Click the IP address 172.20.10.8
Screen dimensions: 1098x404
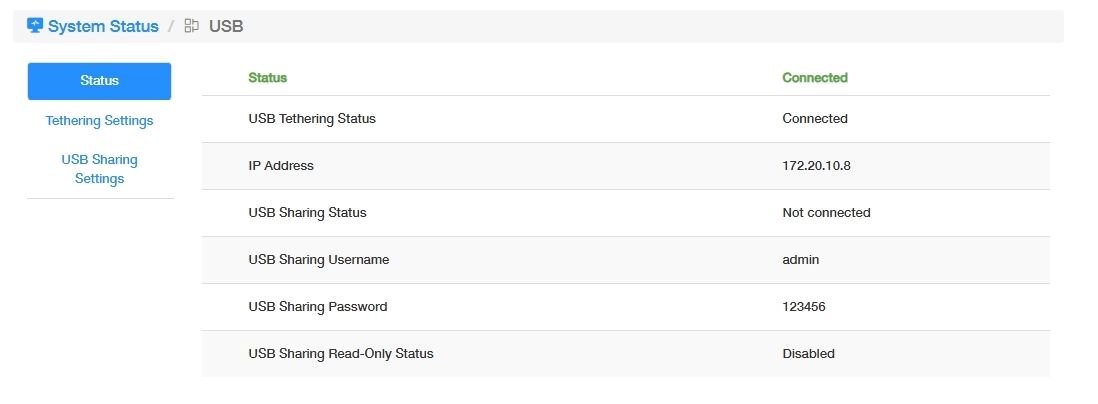pyautogui.click(x=816, y=166)
